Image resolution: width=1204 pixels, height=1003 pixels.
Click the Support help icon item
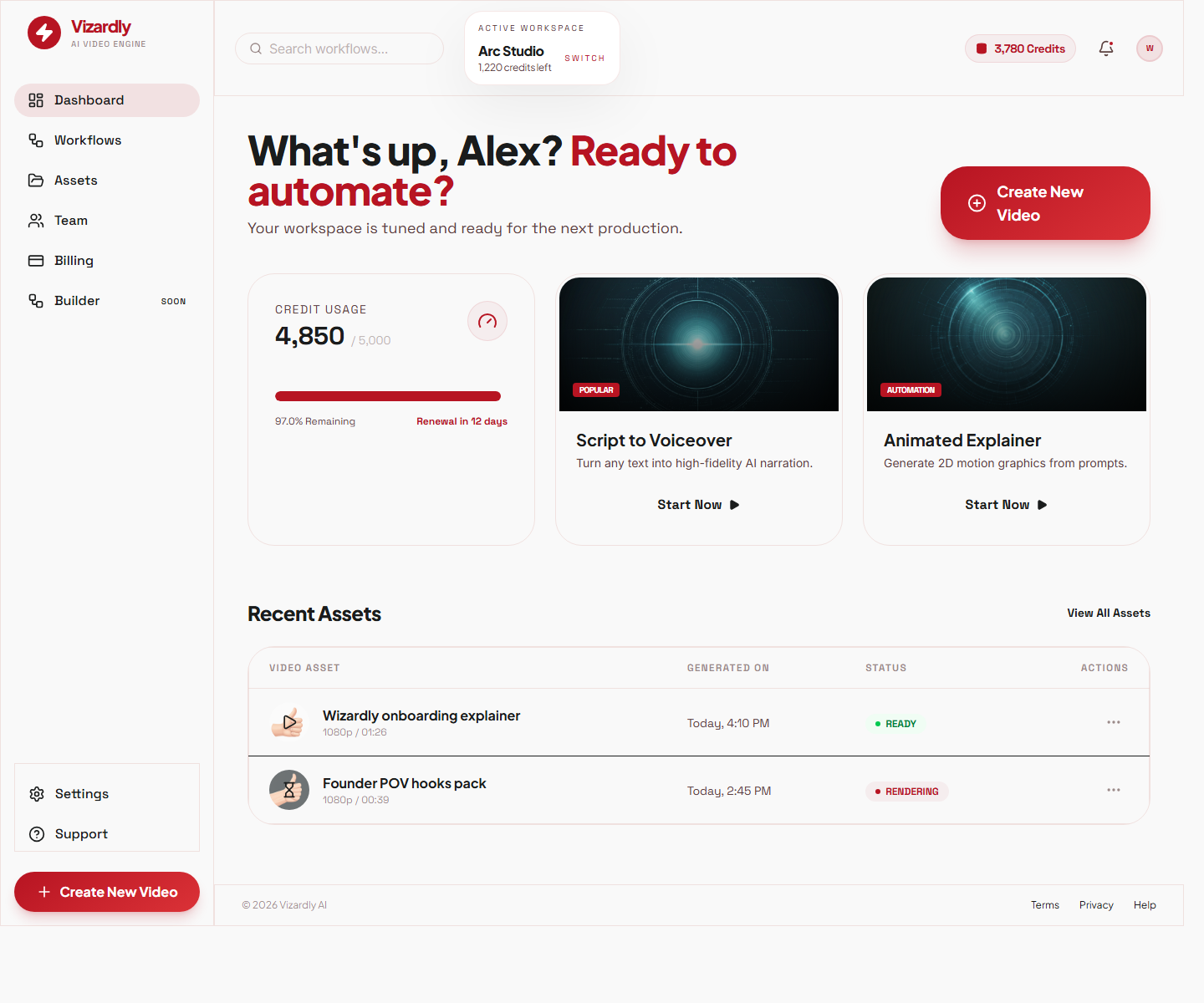(x=81, y=834)
